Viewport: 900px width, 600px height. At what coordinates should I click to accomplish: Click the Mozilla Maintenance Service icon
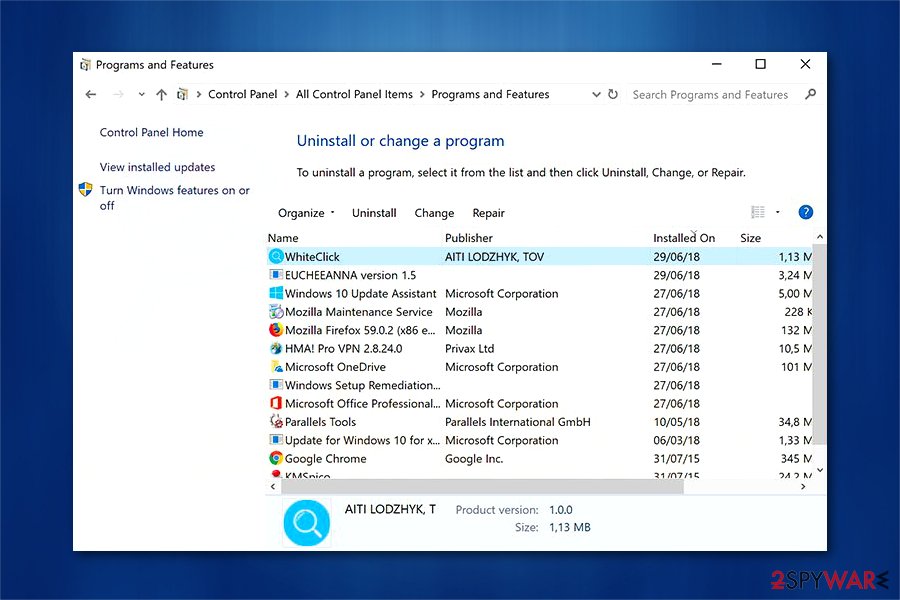click(x=276, y=311)
